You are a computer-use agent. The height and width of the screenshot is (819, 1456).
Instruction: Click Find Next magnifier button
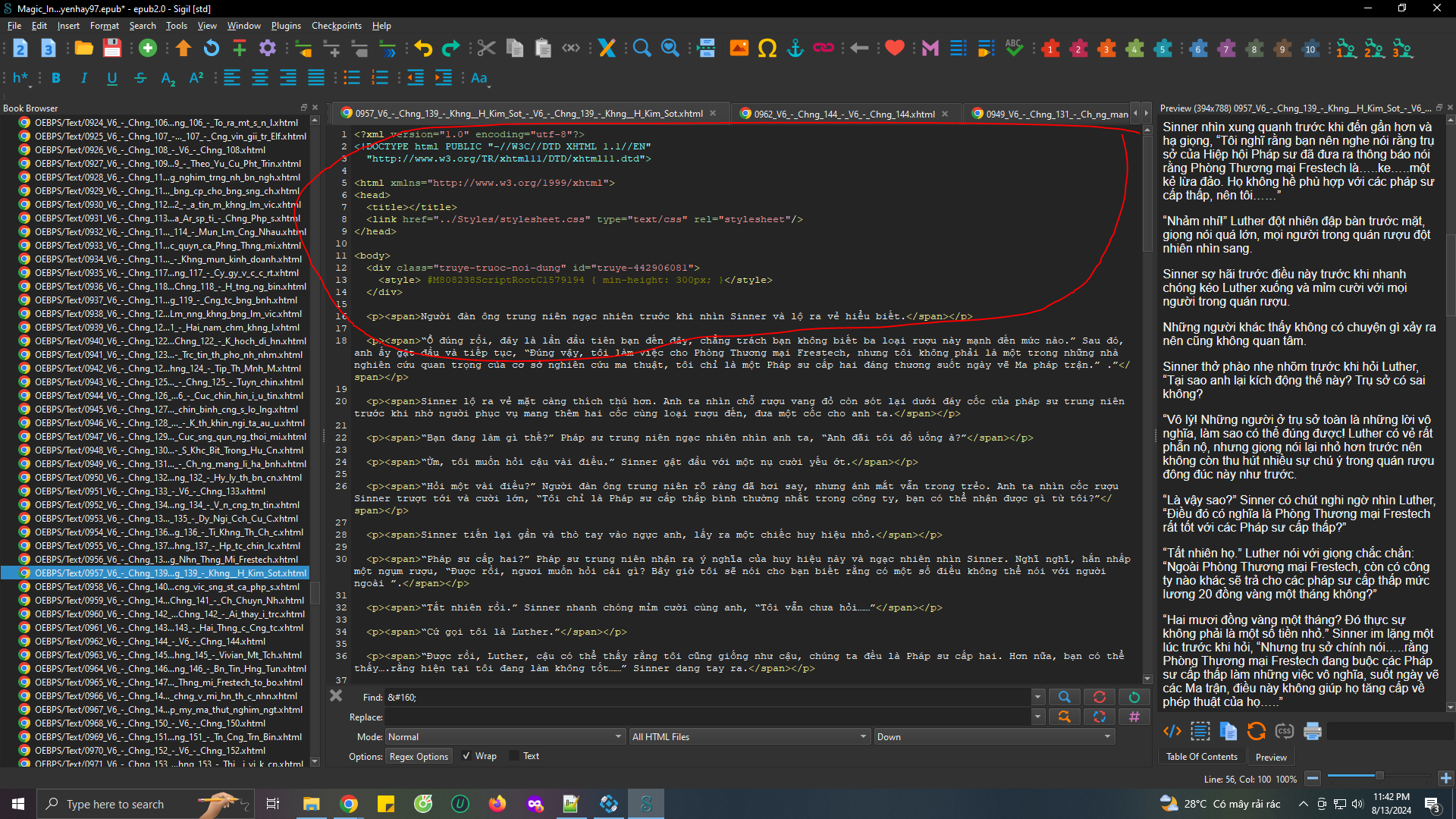point(1064,697)
